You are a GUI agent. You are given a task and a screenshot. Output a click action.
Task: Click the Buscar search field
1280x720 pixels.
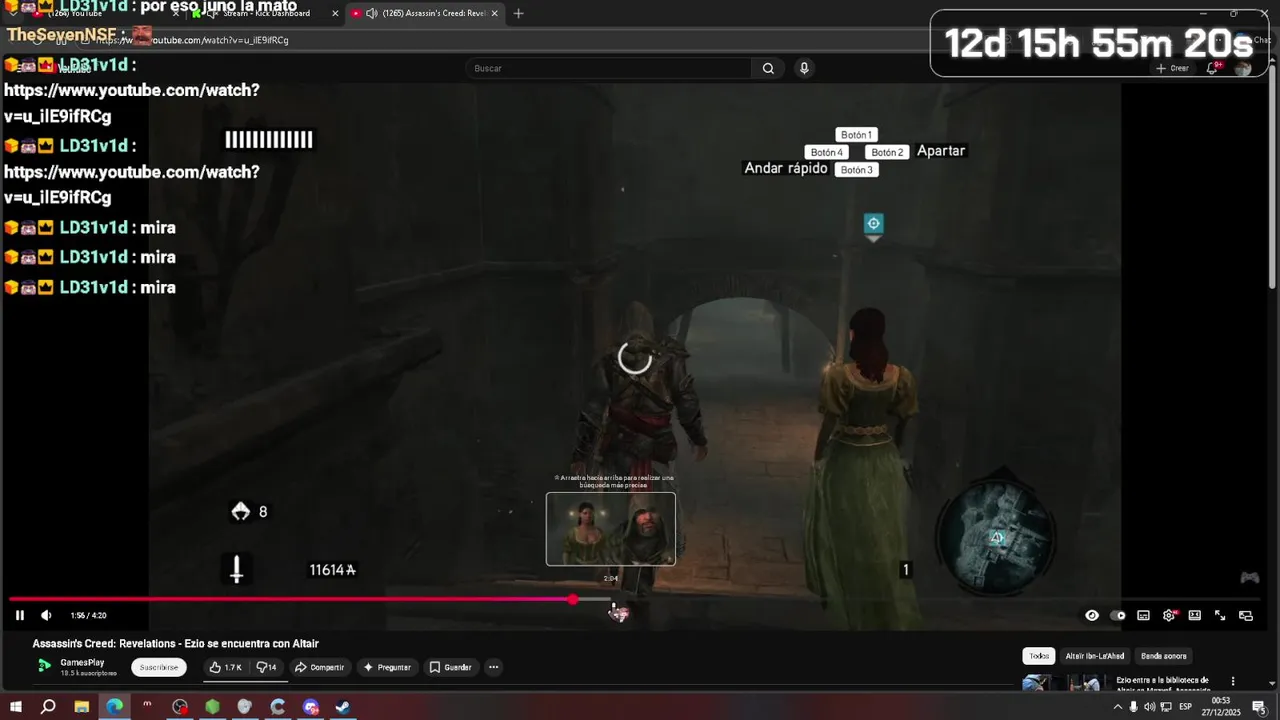click(610, 68)
